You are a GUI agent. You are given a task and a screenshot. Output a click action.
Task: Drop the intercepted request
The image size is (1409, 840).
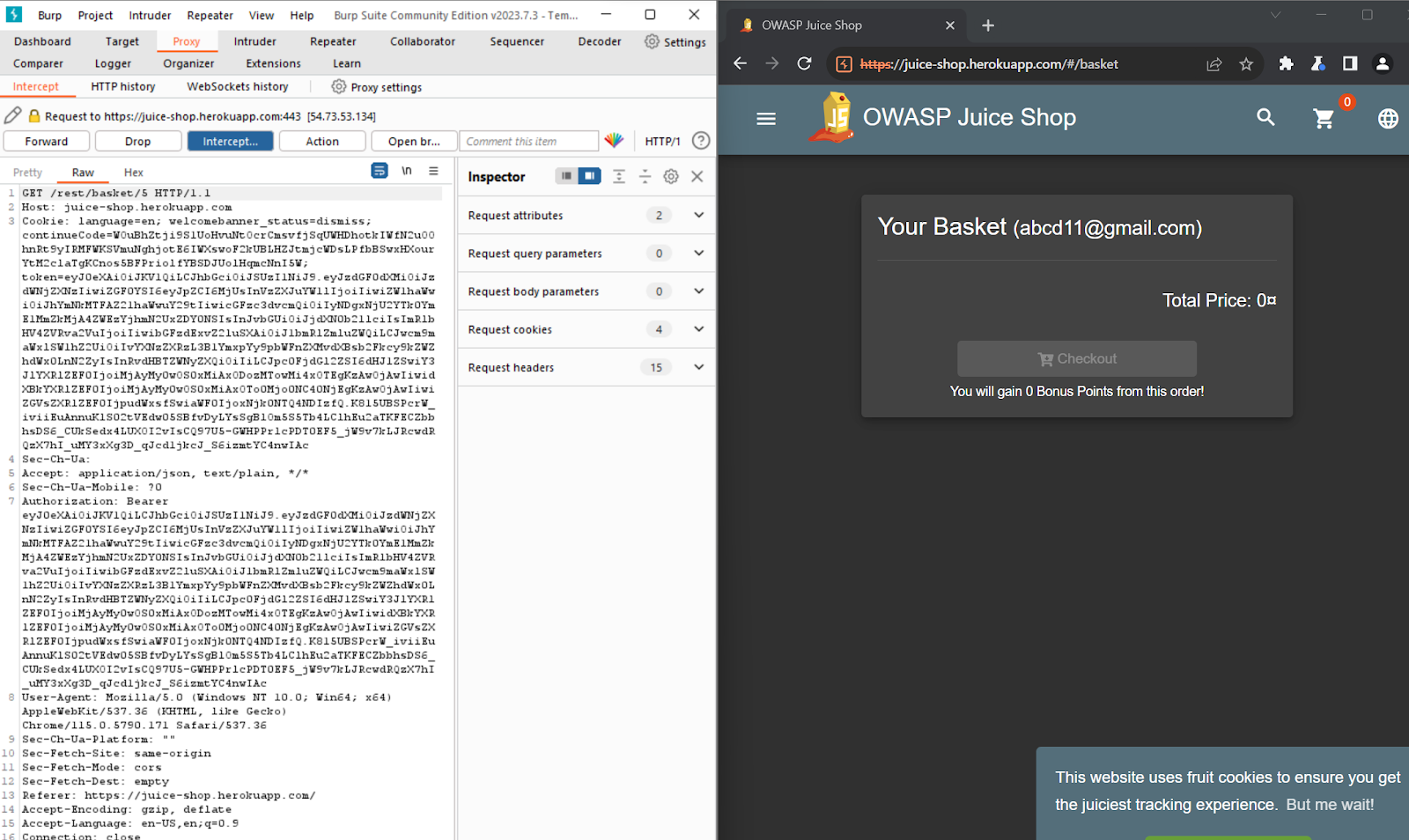click(x=138, y=141)
